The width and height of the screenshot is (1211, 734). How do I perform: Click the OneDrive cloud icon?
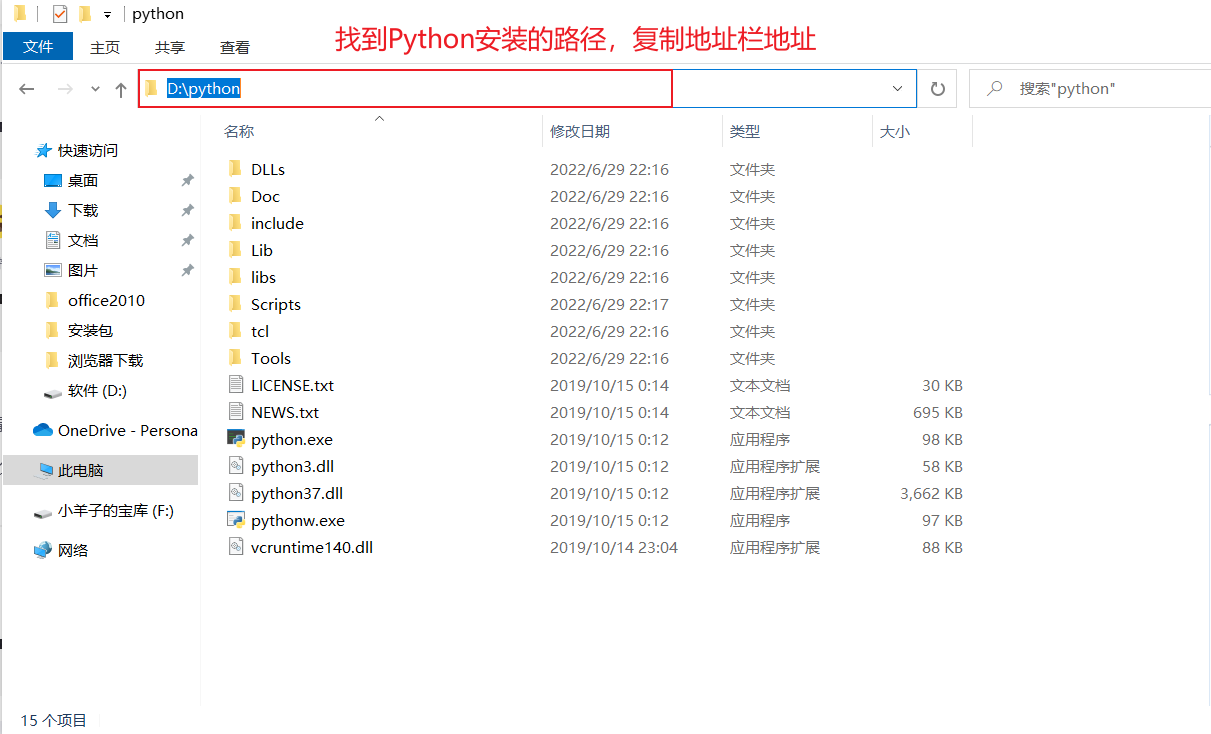(42, 430)
